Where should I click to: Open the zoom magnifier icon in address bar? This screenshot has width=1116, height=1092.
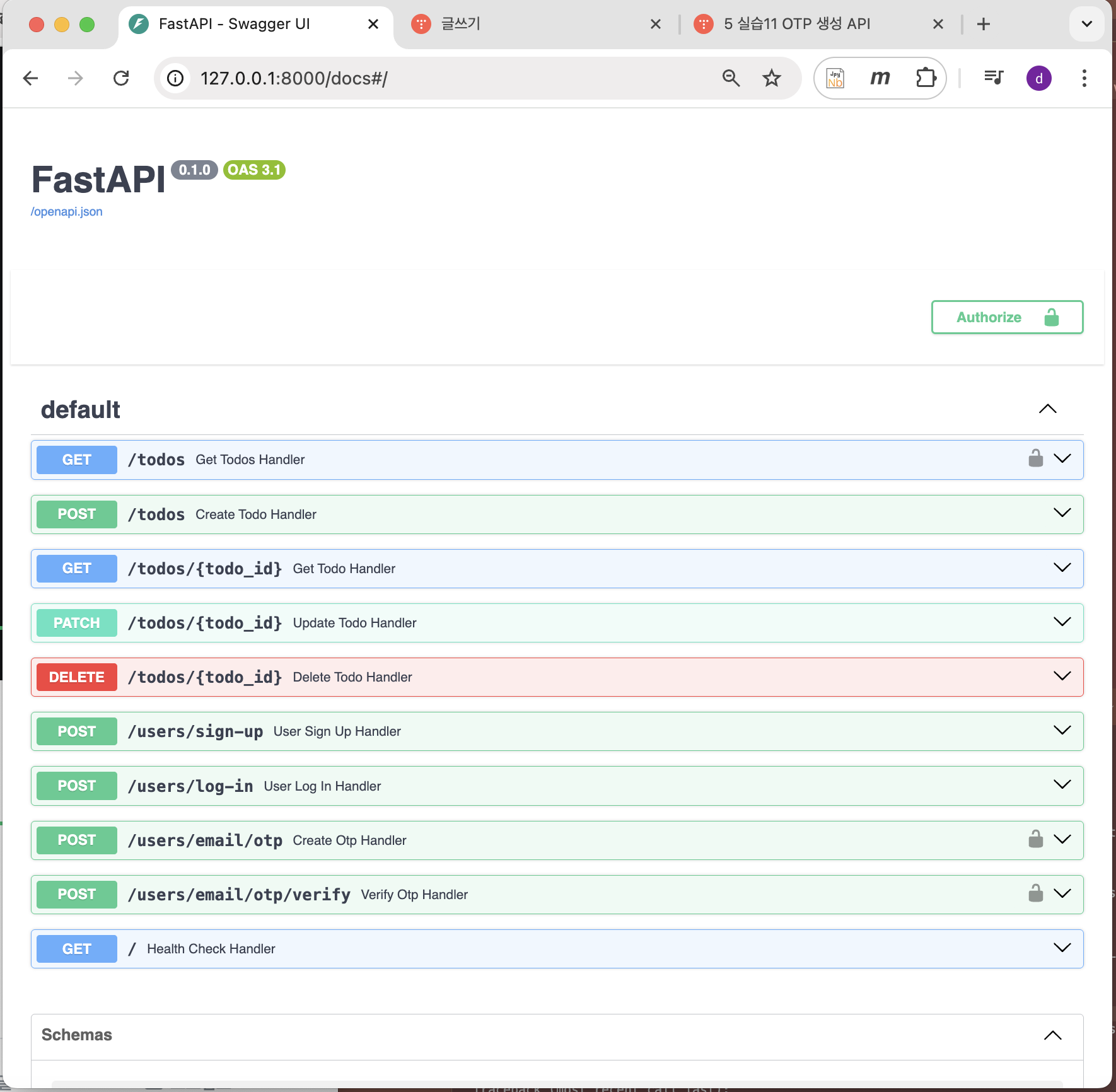(x=731, y=78)
